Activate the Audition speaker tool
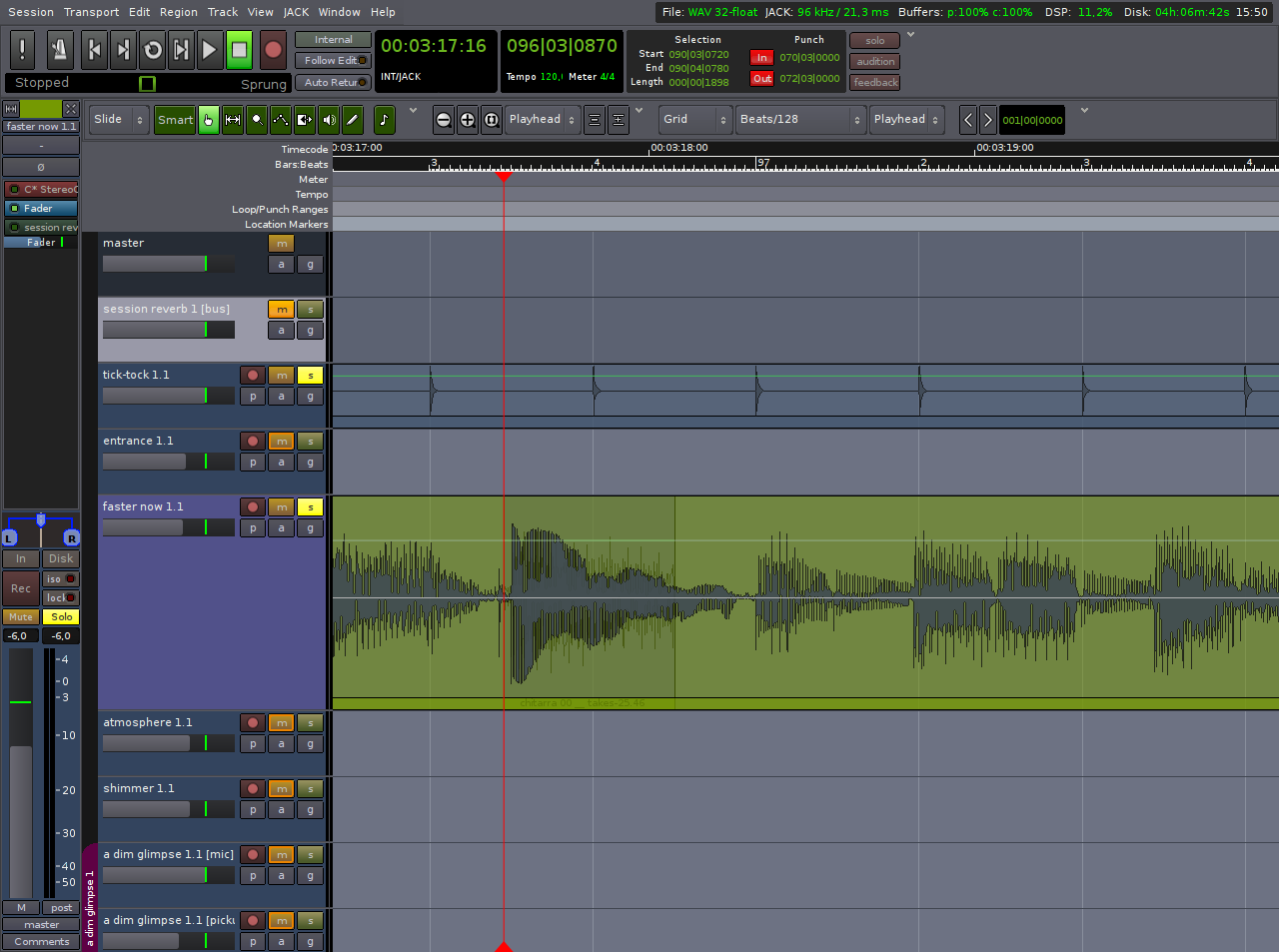This screenshot has width=1279, height=952. (329, 120)
